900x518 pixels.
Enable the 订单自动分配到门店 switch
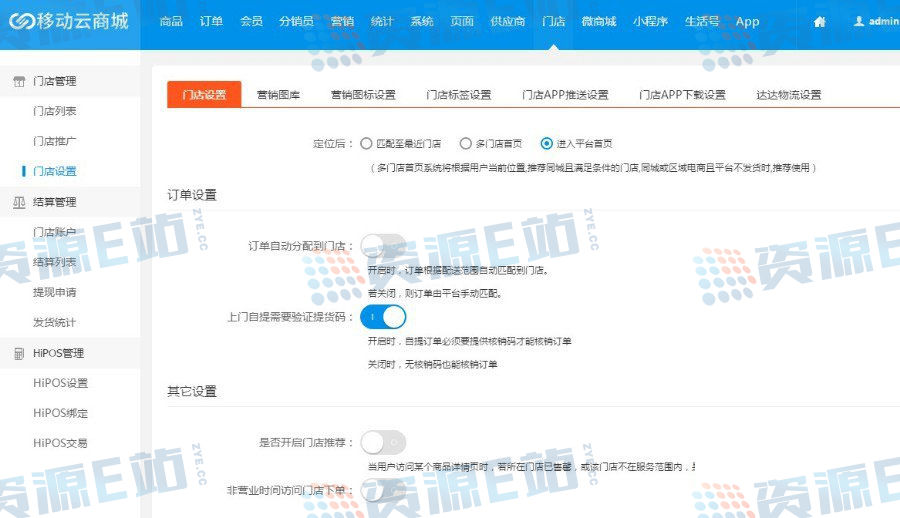click(383, 246)
